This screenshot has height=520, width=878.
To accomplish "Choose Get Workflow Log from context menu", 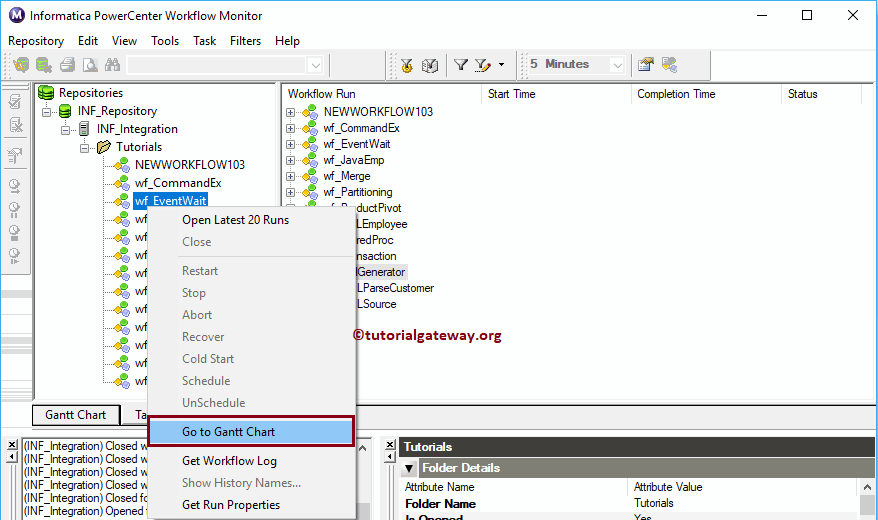I will (x=229, y=461).
